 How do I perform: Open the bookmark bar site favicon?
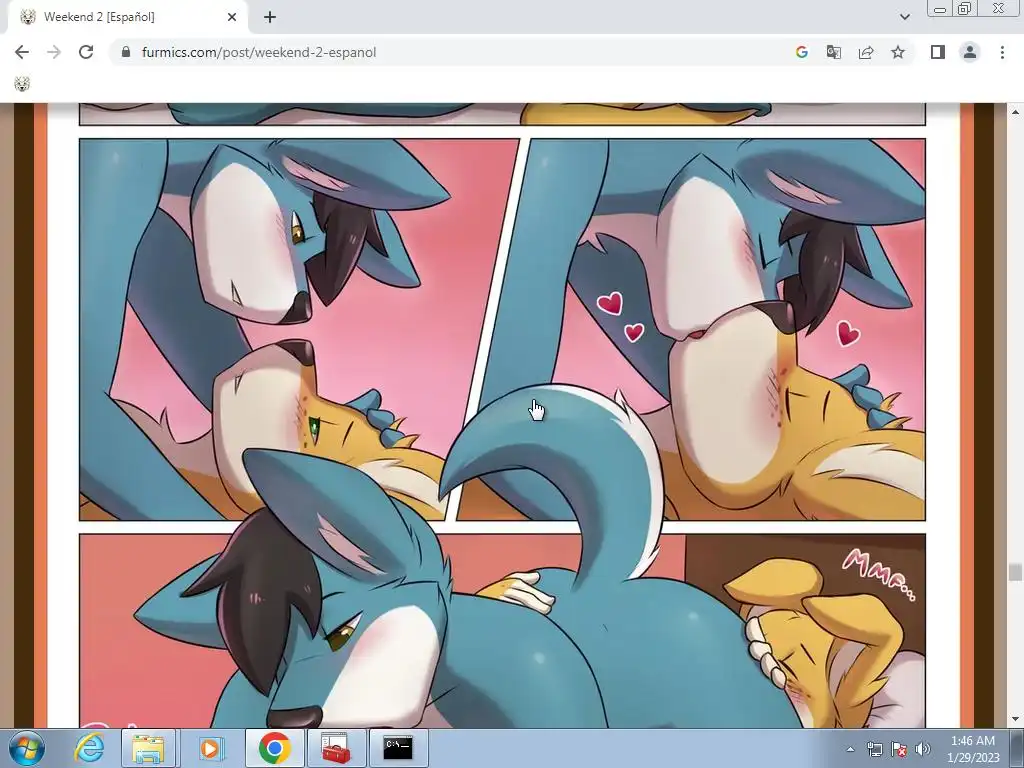[22, 84]
